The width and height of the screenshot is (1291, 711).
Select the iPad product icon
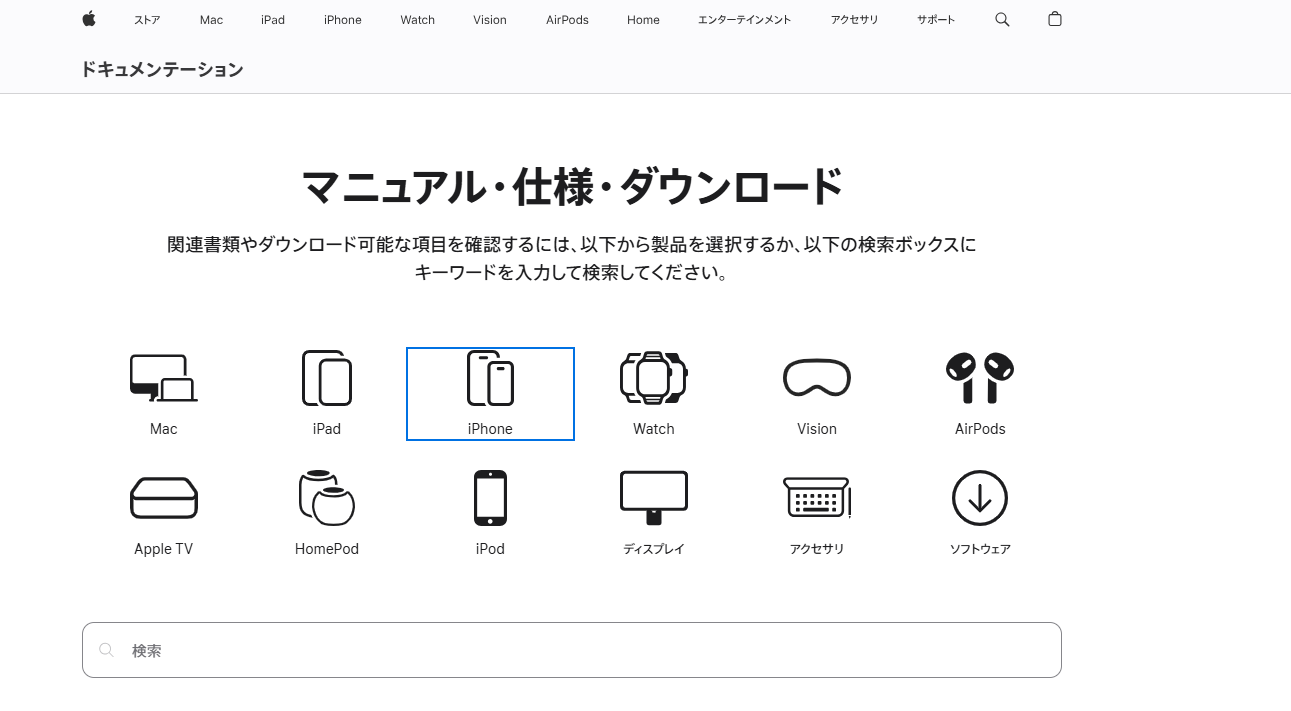point(327,378)
